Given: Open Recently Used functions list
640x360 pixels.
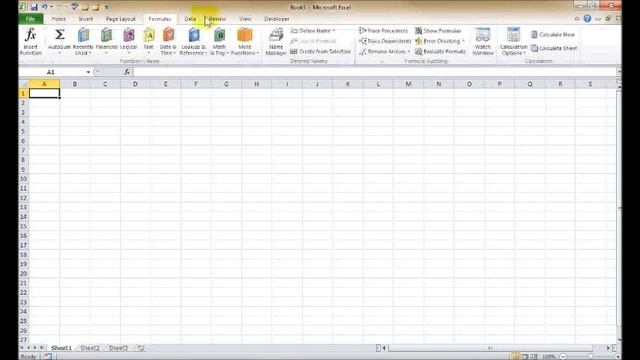Looking at the screenshot, I should (83, 41).
